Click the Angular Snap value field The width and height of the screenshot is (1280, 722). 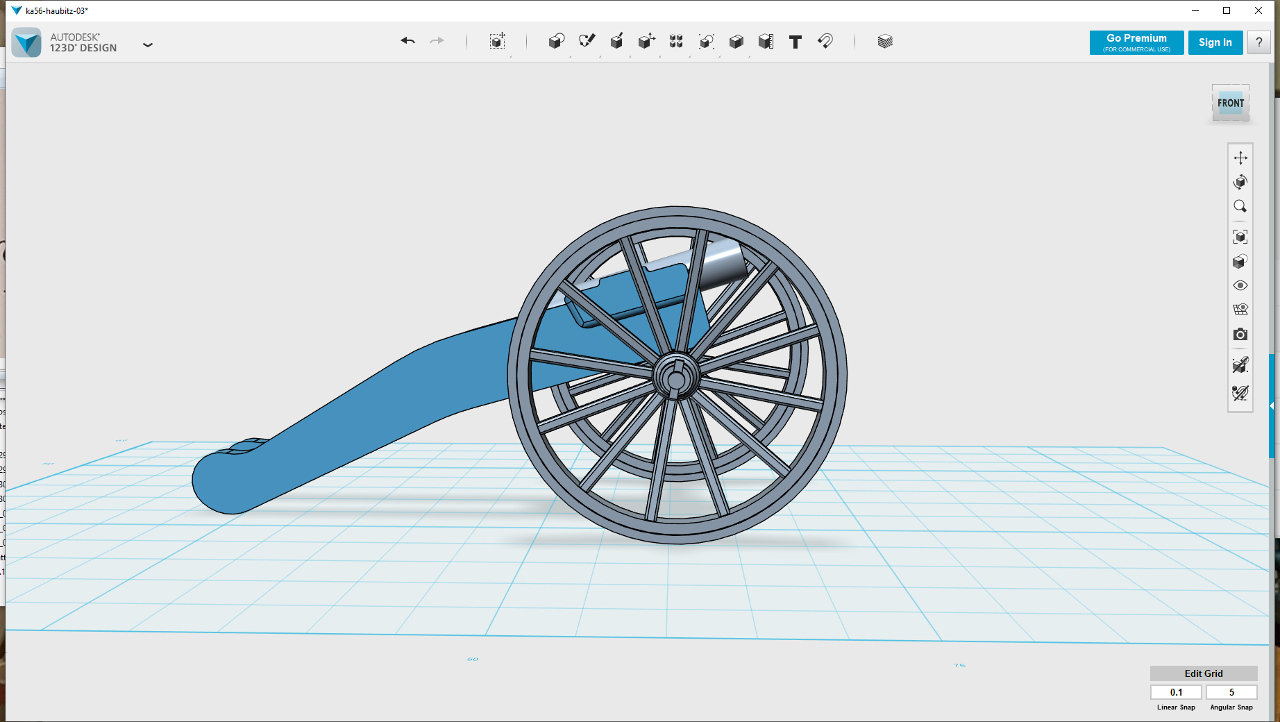1231,692
